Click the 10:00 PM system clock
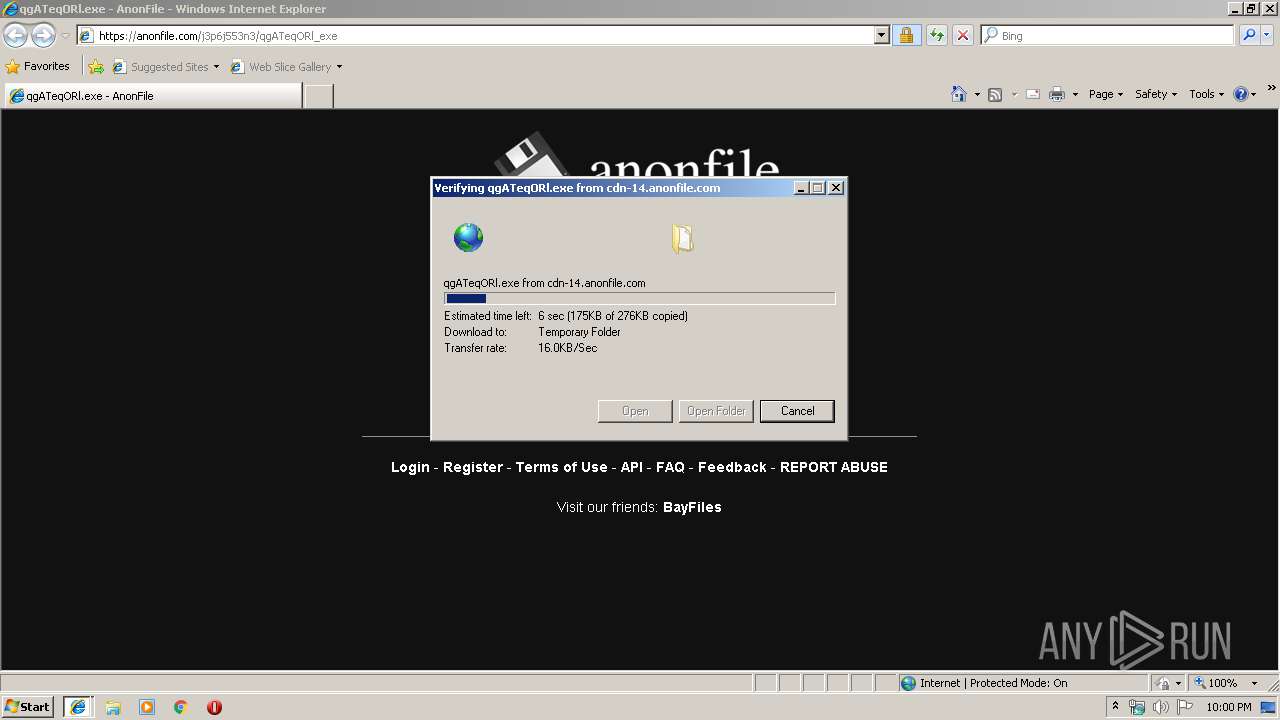This screenshot has height=720, width=1280. point(1229,707)
